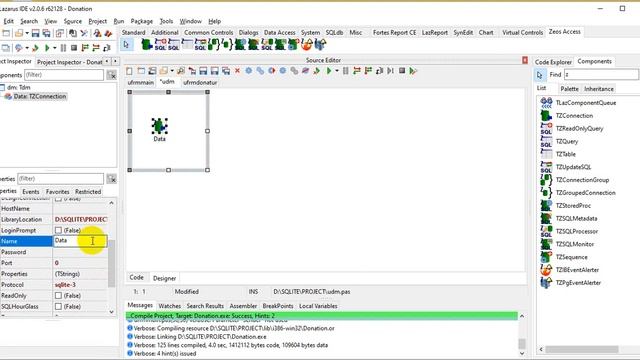Open Code Explorer tab
The width and height of the screenshot is (640, 360).
tap(553, 62)
